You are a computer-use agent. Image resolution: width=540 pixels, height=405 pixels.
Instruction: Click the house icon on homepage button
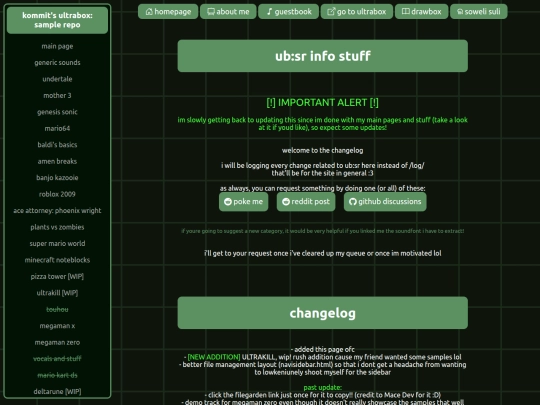(x=149, y=12)
